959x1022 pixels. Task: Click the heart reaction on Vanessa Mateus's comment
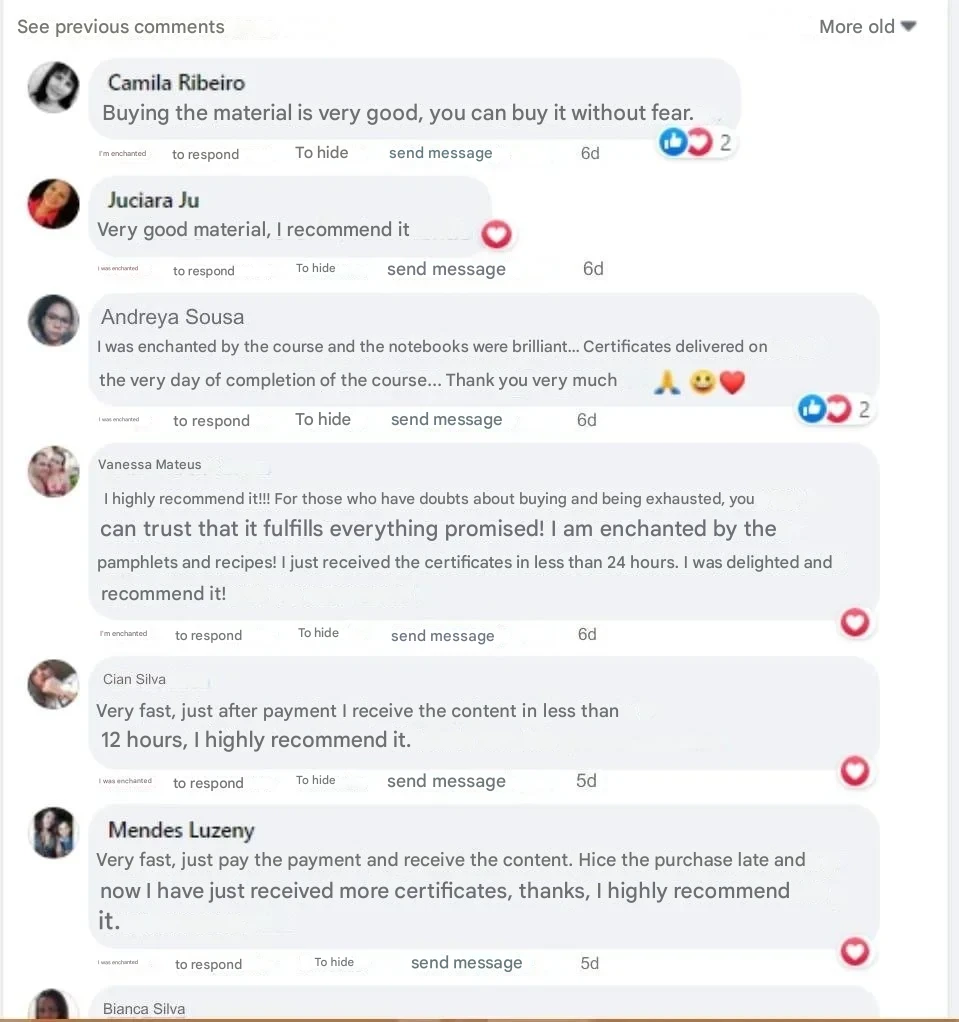(855, 623)
